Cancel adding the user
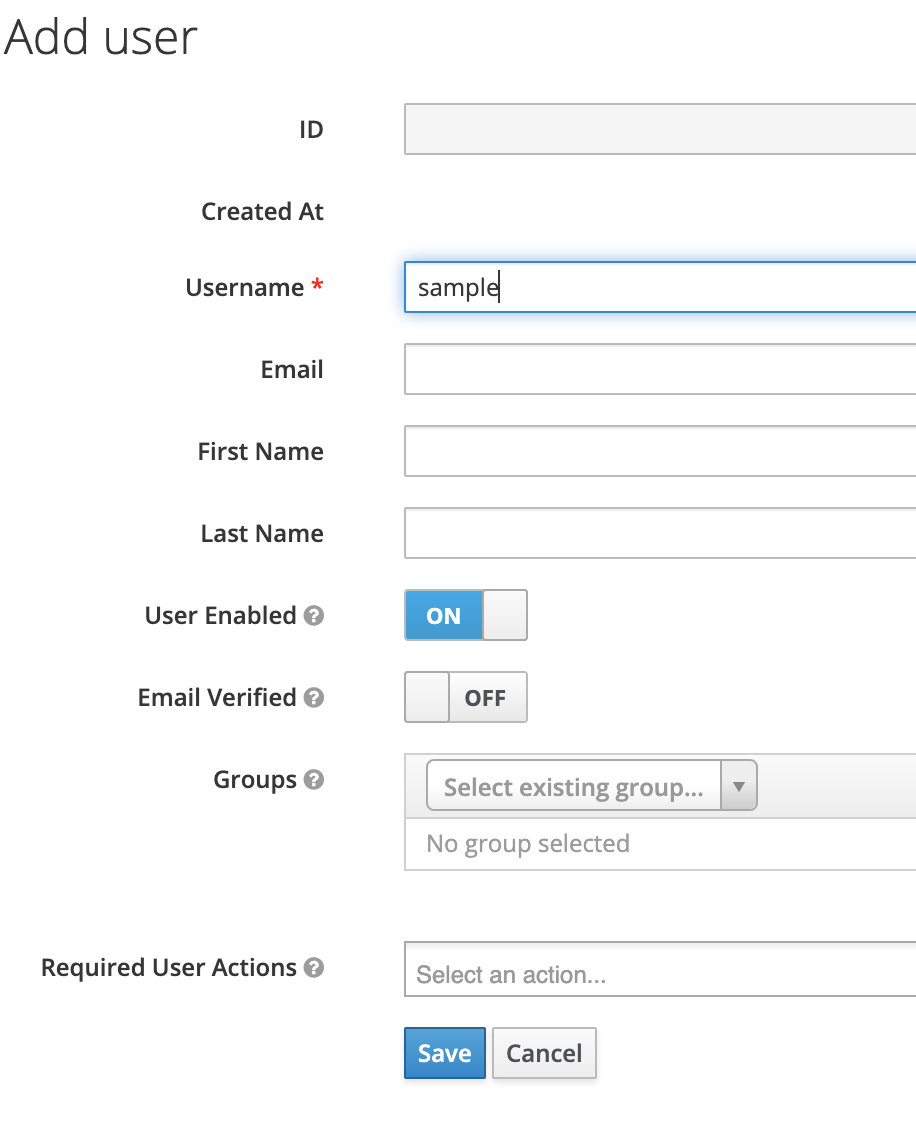The height and width of the screenshot is (1128, 916). 544,1053
